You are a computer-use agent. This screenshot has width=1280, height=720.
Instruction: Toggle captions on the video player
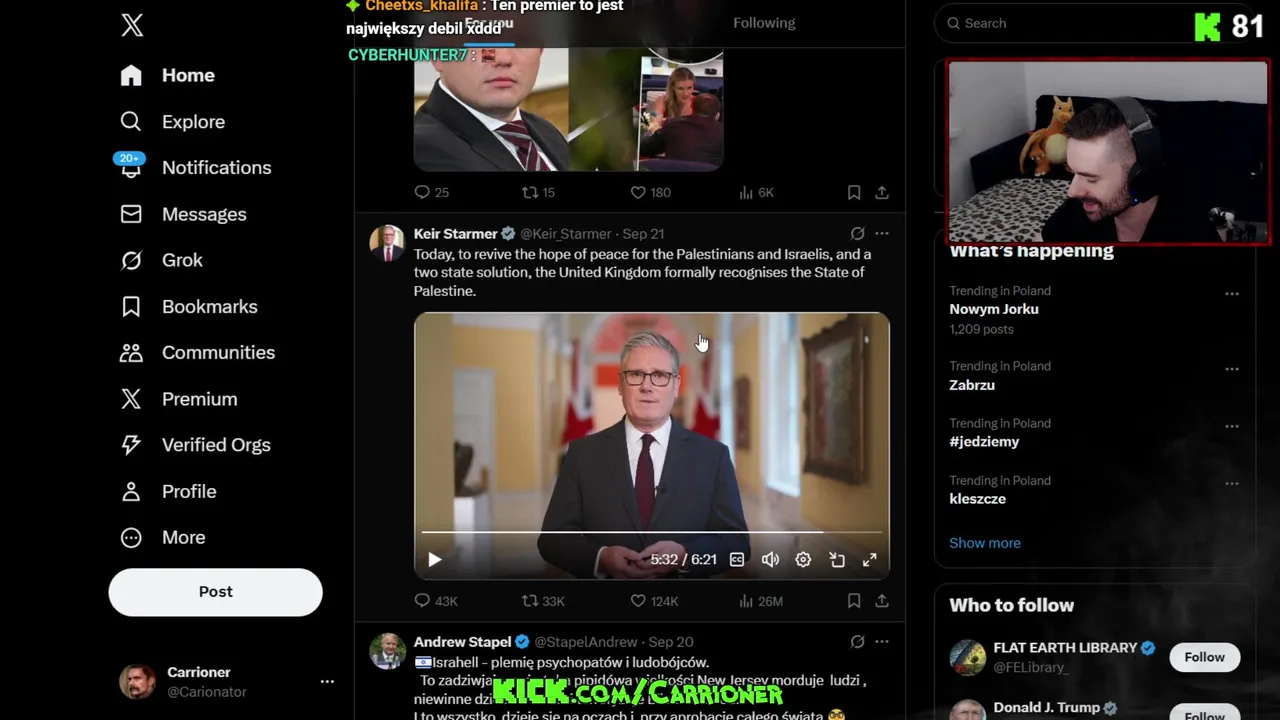[x=737, y=560]
